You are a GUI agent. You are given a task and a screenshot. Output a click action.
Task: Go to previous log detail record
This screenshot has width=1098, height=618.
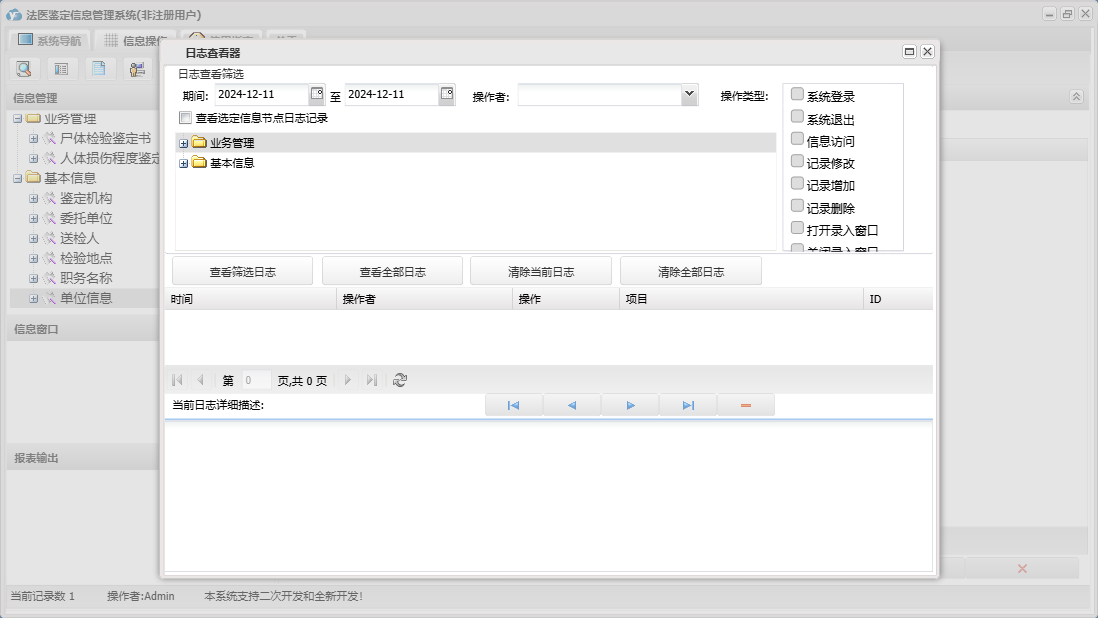click(572, 405)
